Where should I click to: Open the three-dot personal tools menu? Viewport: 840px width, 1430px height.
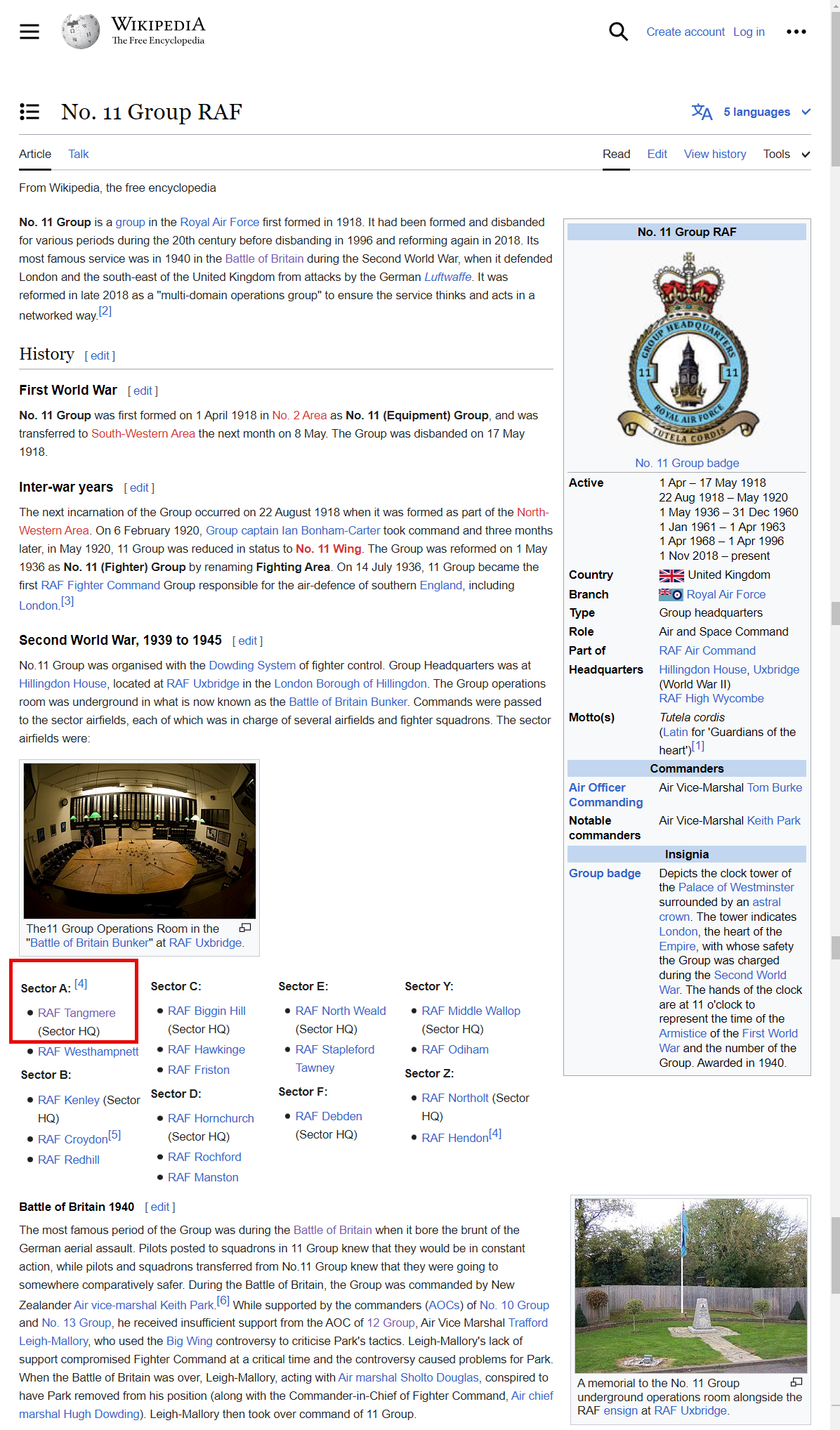click(x=796, y=32)
